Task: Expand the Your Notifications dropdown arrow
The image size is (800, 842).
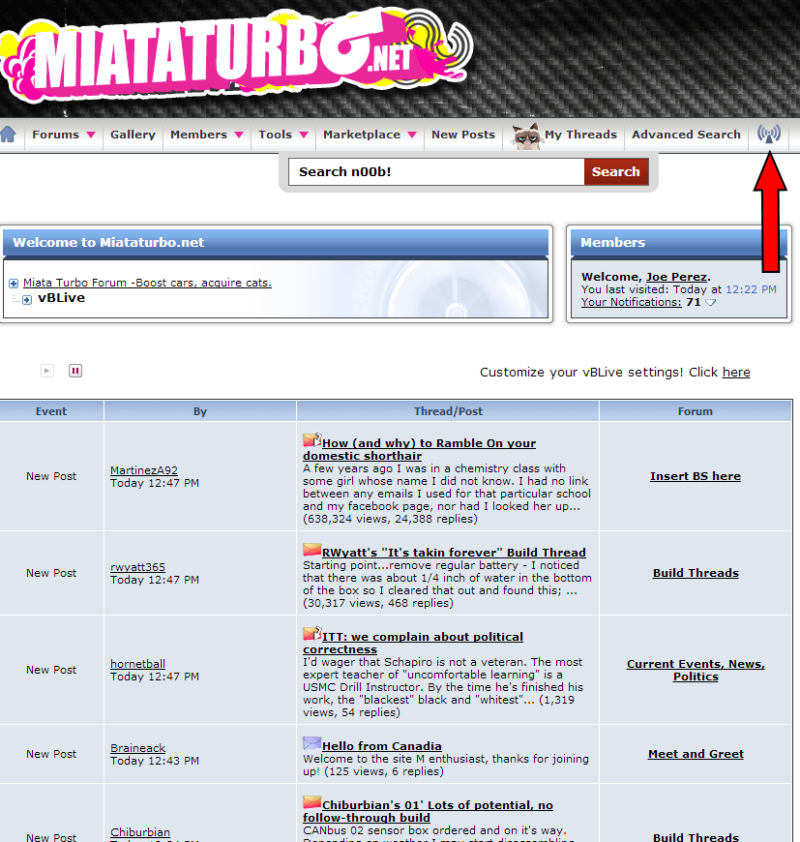Action: point(710,302)
